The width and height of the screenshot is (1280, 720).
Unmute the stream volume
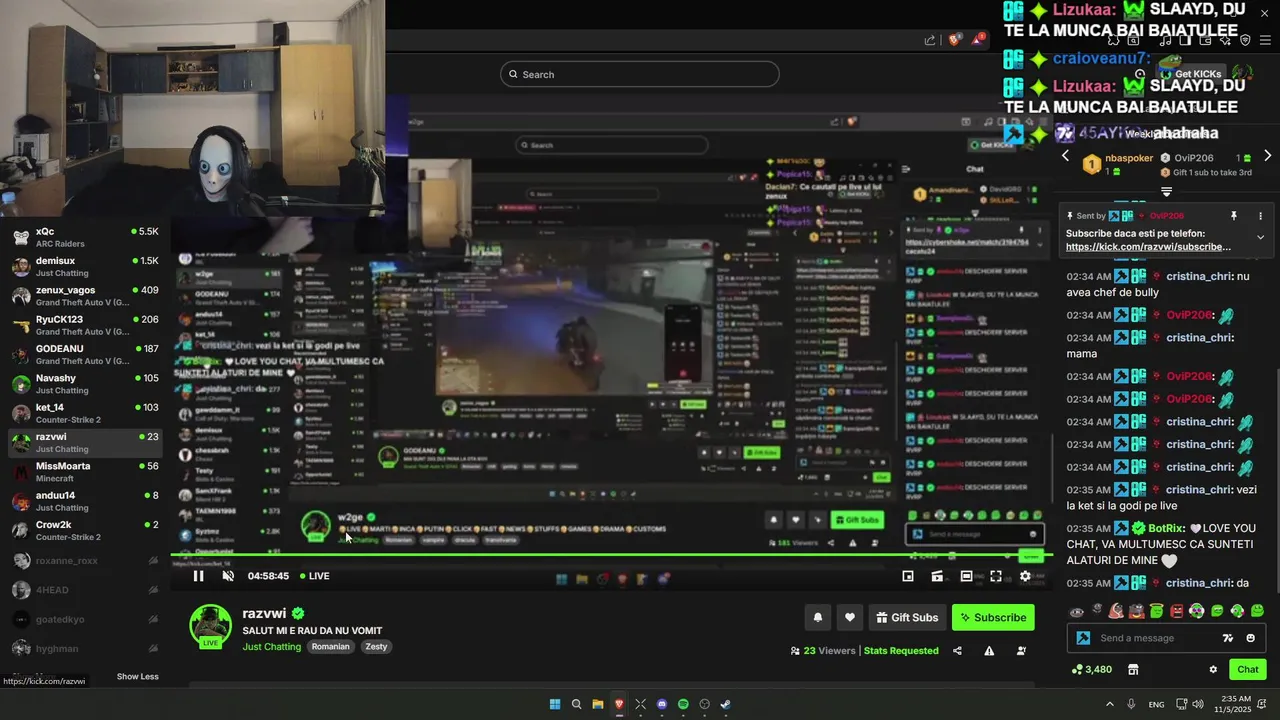(x=228, y=576)
